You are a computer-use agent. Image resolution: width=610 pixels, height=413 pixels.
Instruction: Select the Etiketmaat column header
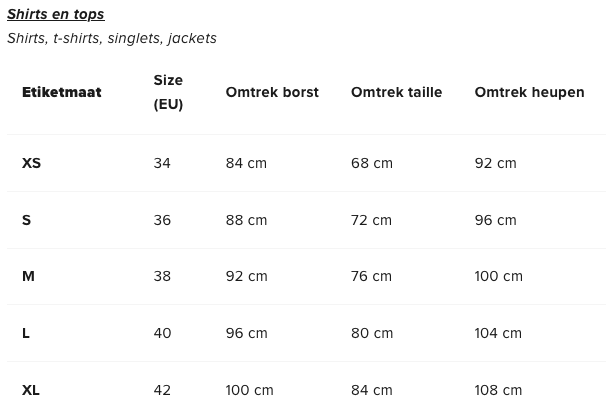[x=61, y=92]
